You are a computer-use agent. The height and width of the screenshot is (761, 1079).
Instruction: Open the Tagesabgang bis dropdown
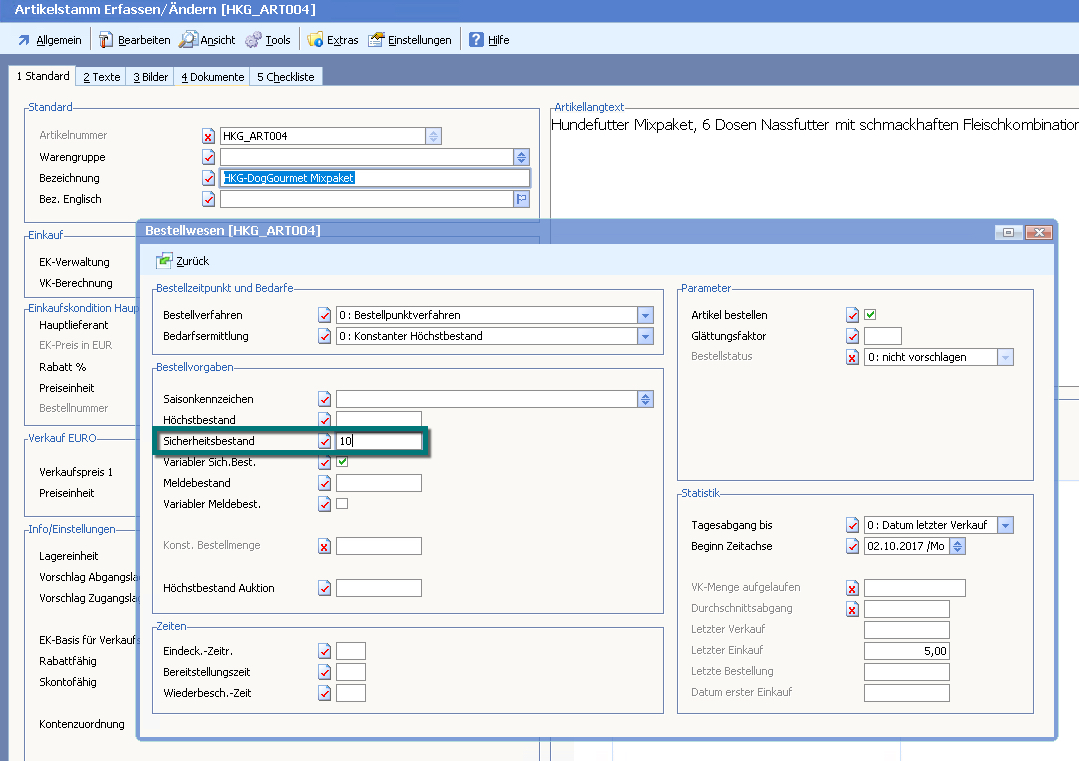click(1006, 525)
